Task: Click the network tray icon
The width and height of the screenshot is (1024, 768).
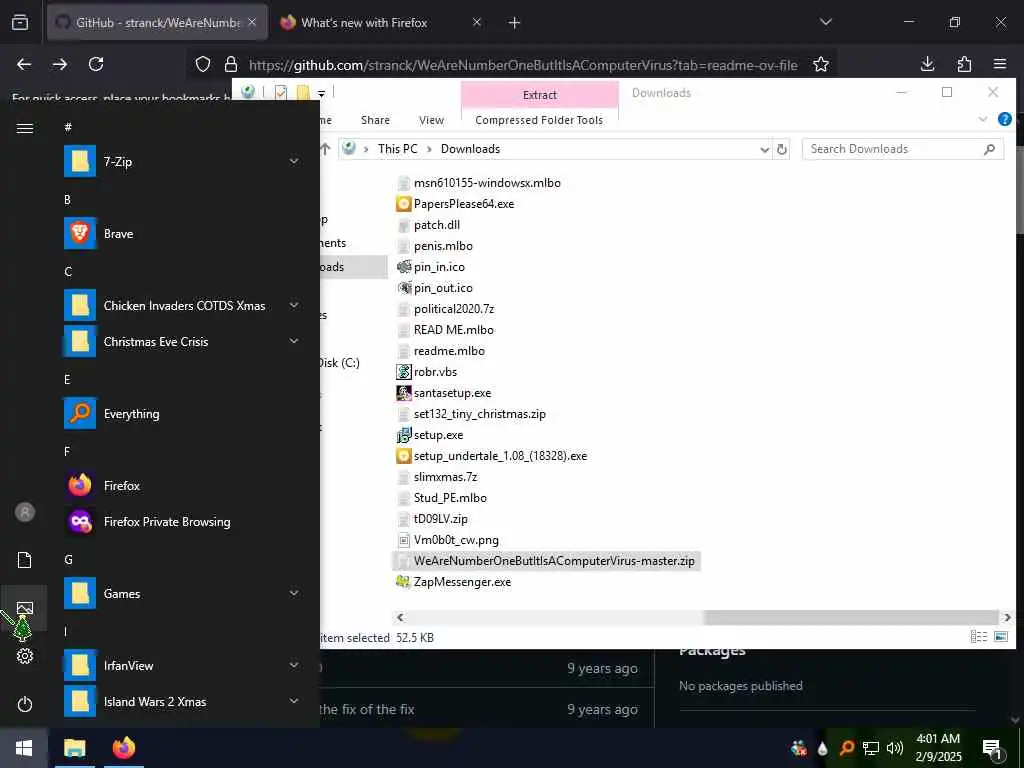Action: coord(871,748)
